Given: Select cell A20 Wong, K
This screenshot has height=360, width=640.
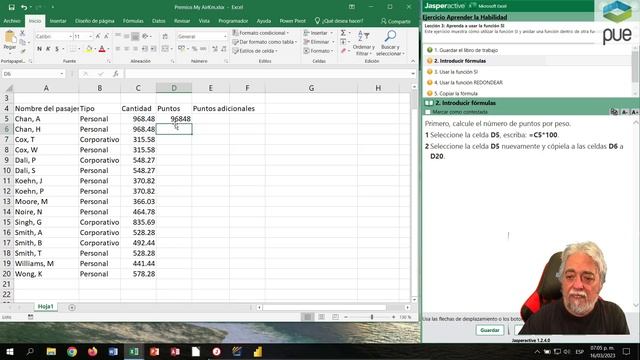Looking at the screenshot, I should click(46, 274).
